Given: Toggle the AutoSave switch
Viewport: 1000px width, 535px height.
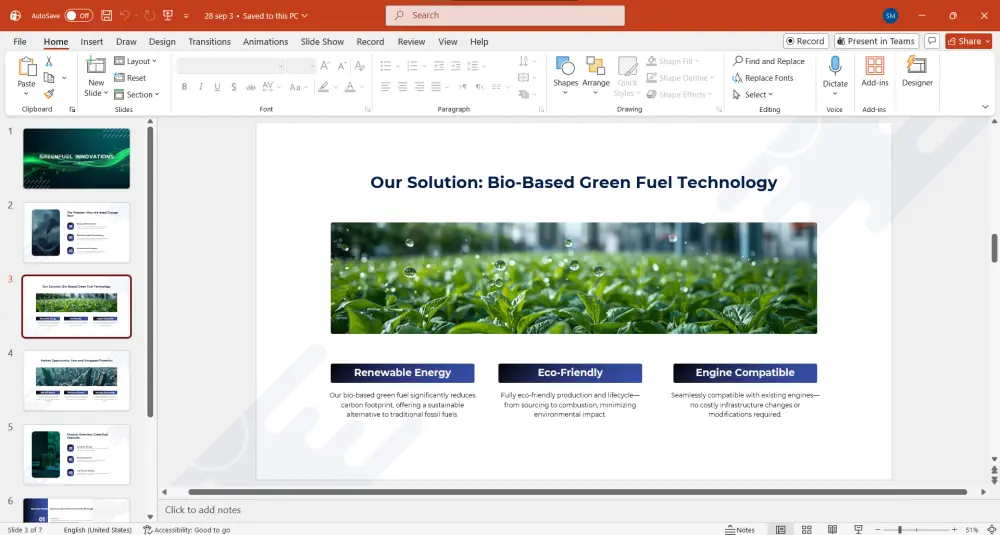Looking at the screenshot, I should [78, 15].
